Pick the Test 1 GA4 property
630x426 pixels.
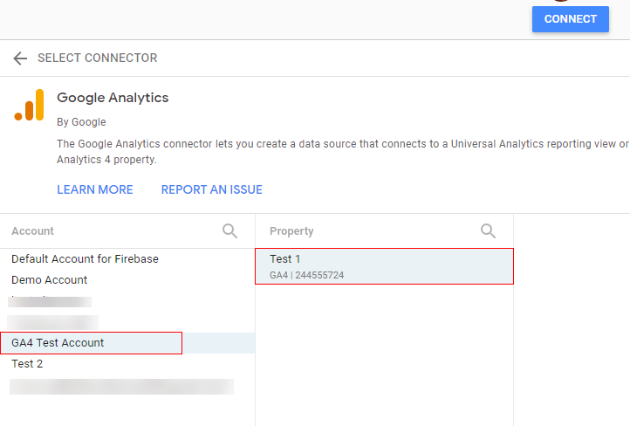click(x=384, y=266)
